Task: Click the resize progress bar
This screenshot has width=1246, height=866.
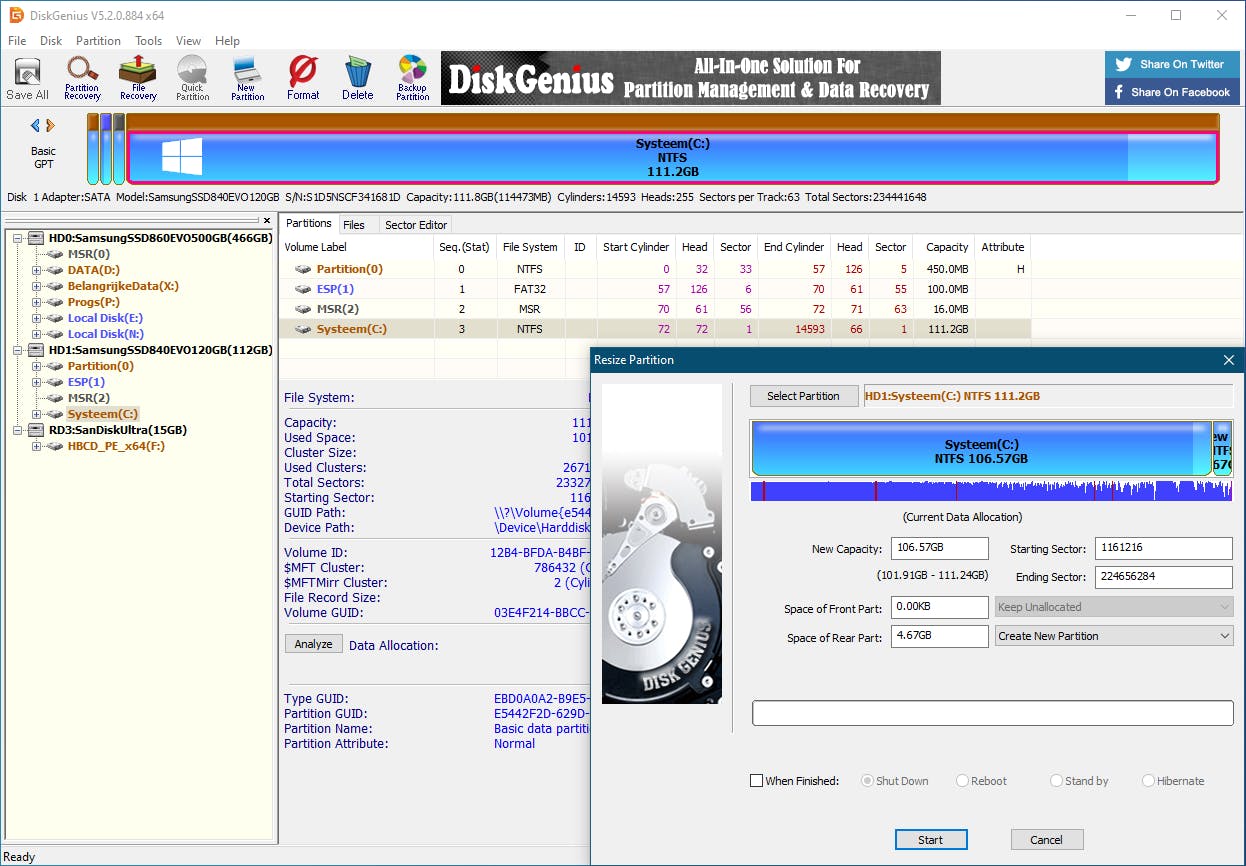Action: click(x=992, y=712)
